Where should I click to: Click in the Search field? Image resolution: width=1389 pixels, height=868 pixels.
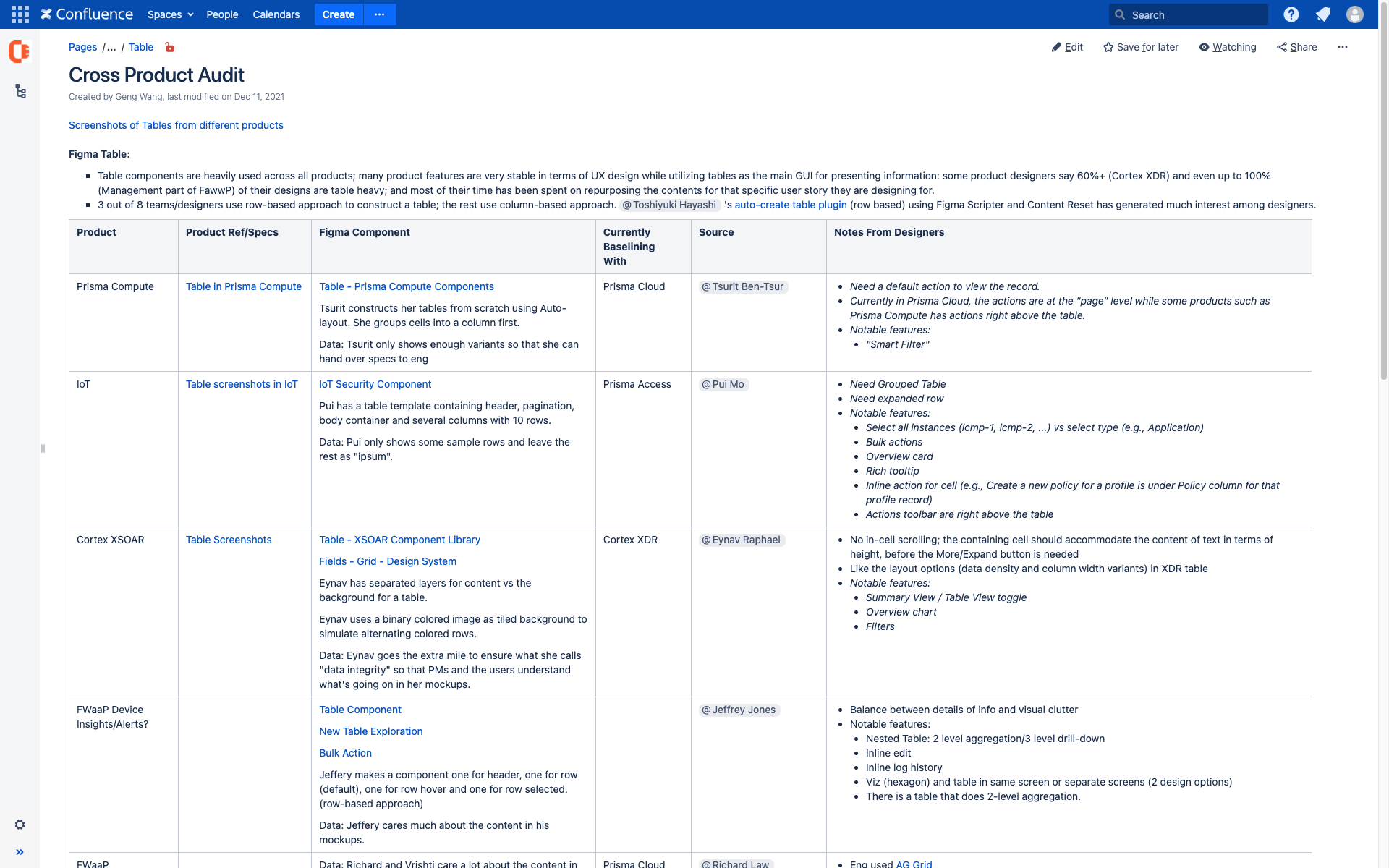click(x=1189, y=14)
